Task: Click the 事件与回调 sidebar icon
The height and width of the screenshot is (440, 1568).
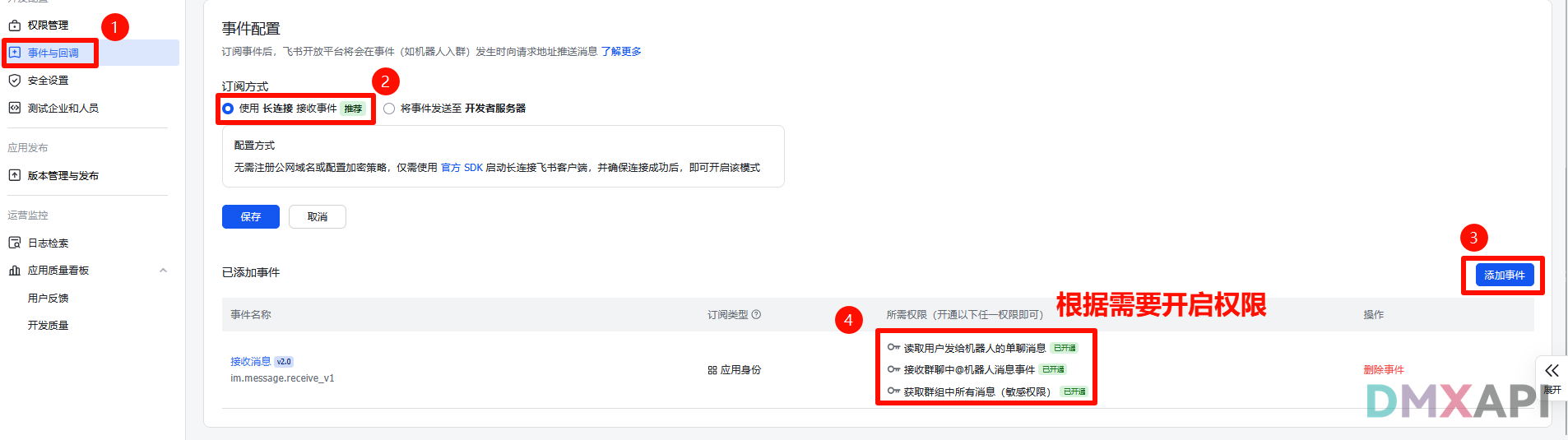Action: pyautogui.click(x=14, y=53)
